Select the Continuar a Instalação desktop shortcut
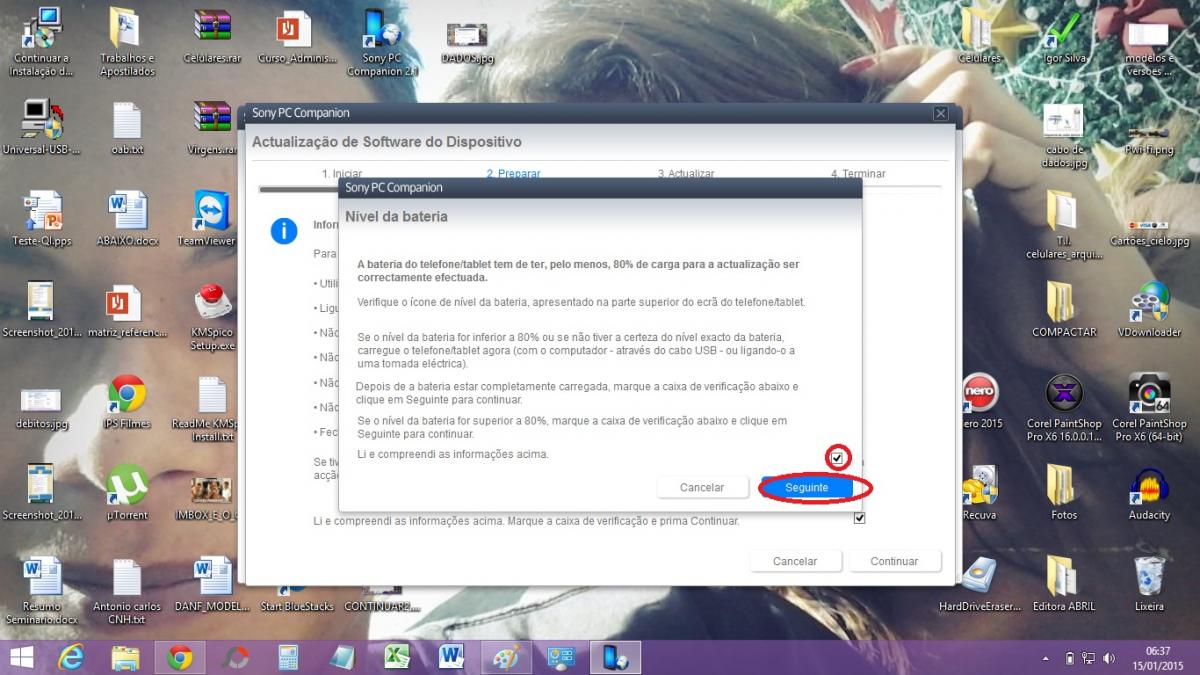Screen dimensions: 1200x675 point(42,42)
